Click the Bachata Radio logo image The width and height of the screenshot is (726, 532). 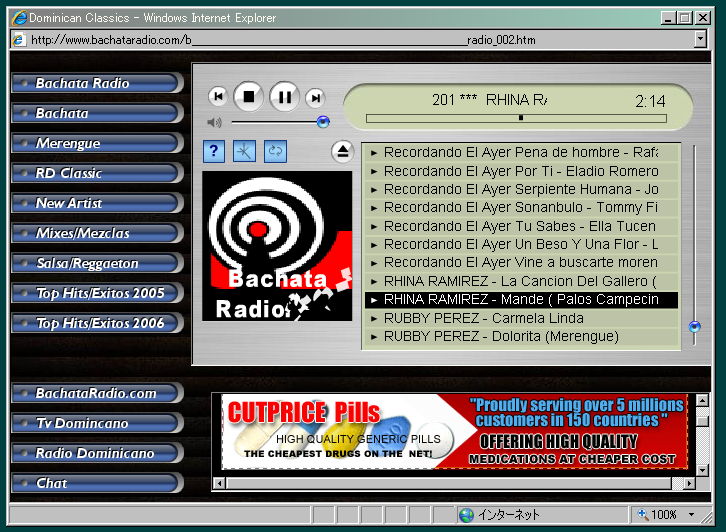(277, 246)
